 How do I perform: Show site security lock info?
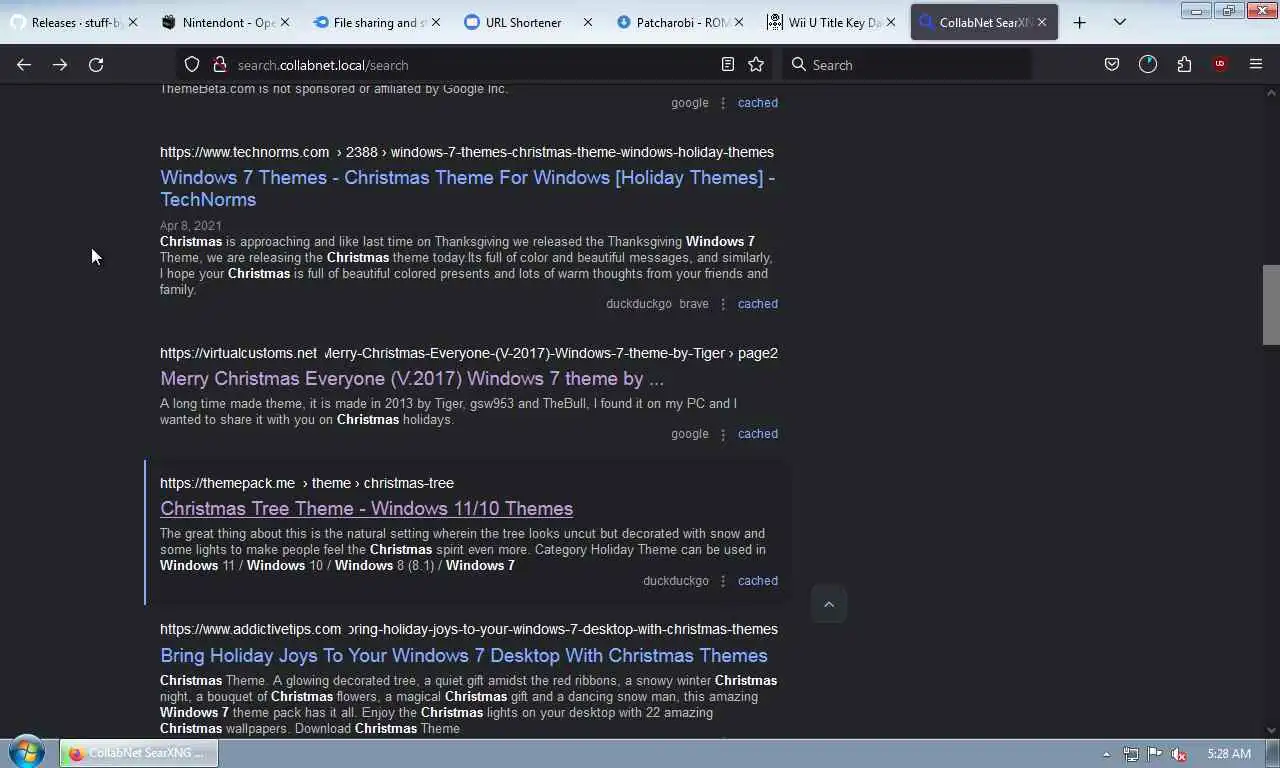[x=220, y=65]
